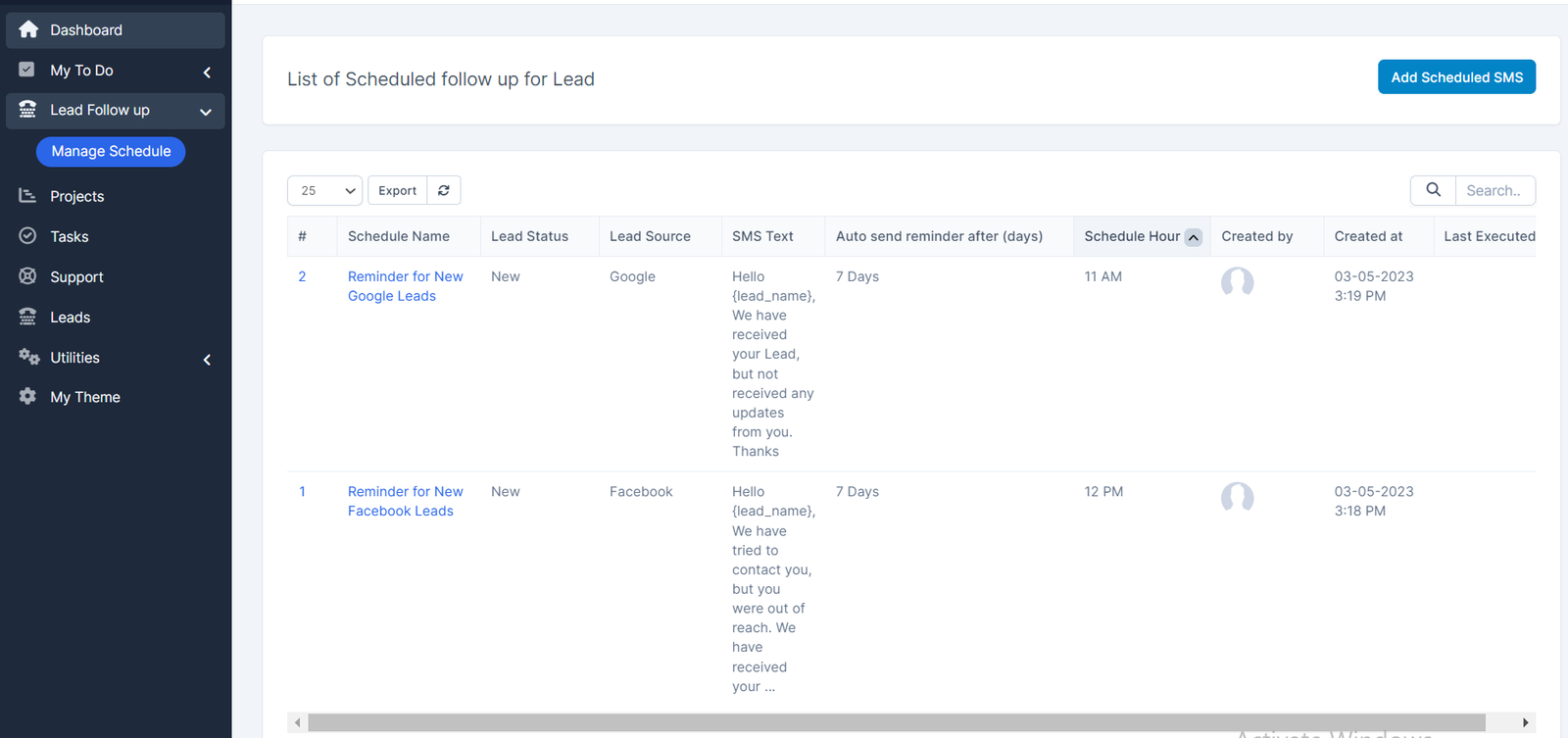The image size is (1568, 738).
Task: Click the horizontal table scrollbar
Action: click(x=896, y=722)
